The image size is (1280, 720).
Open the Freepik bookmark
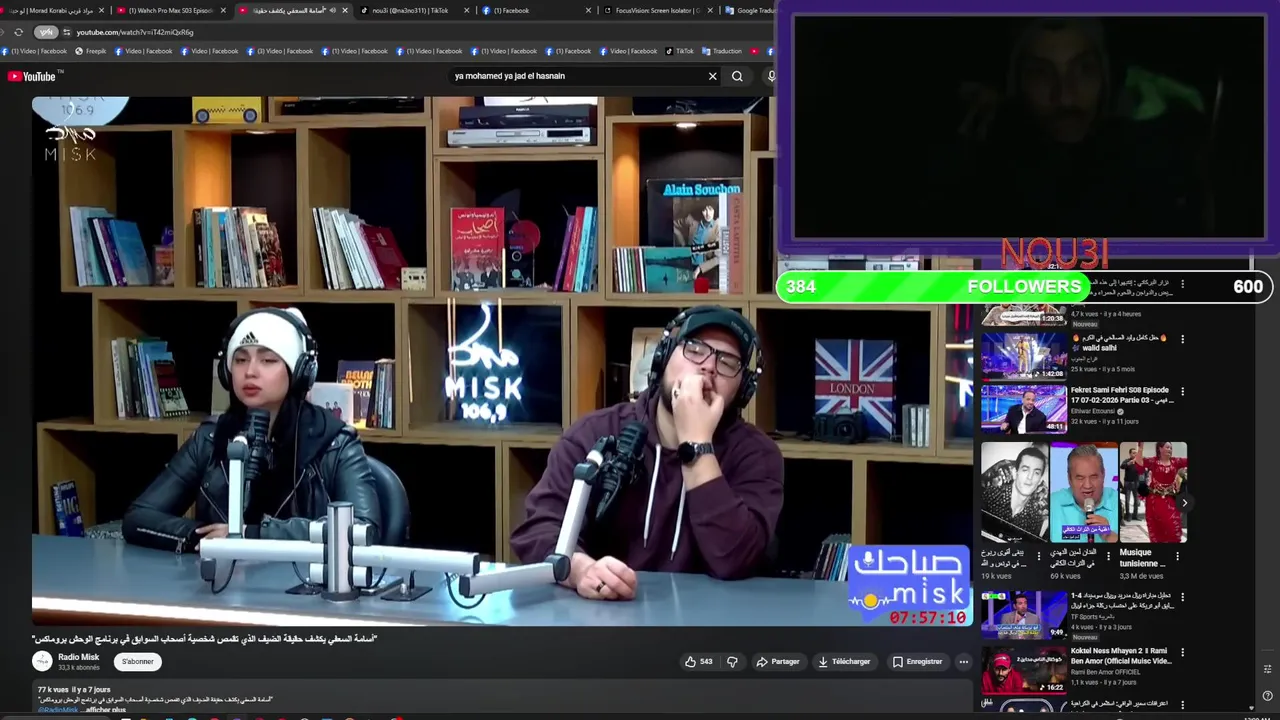pyautogui.click(x=91, y=51)
